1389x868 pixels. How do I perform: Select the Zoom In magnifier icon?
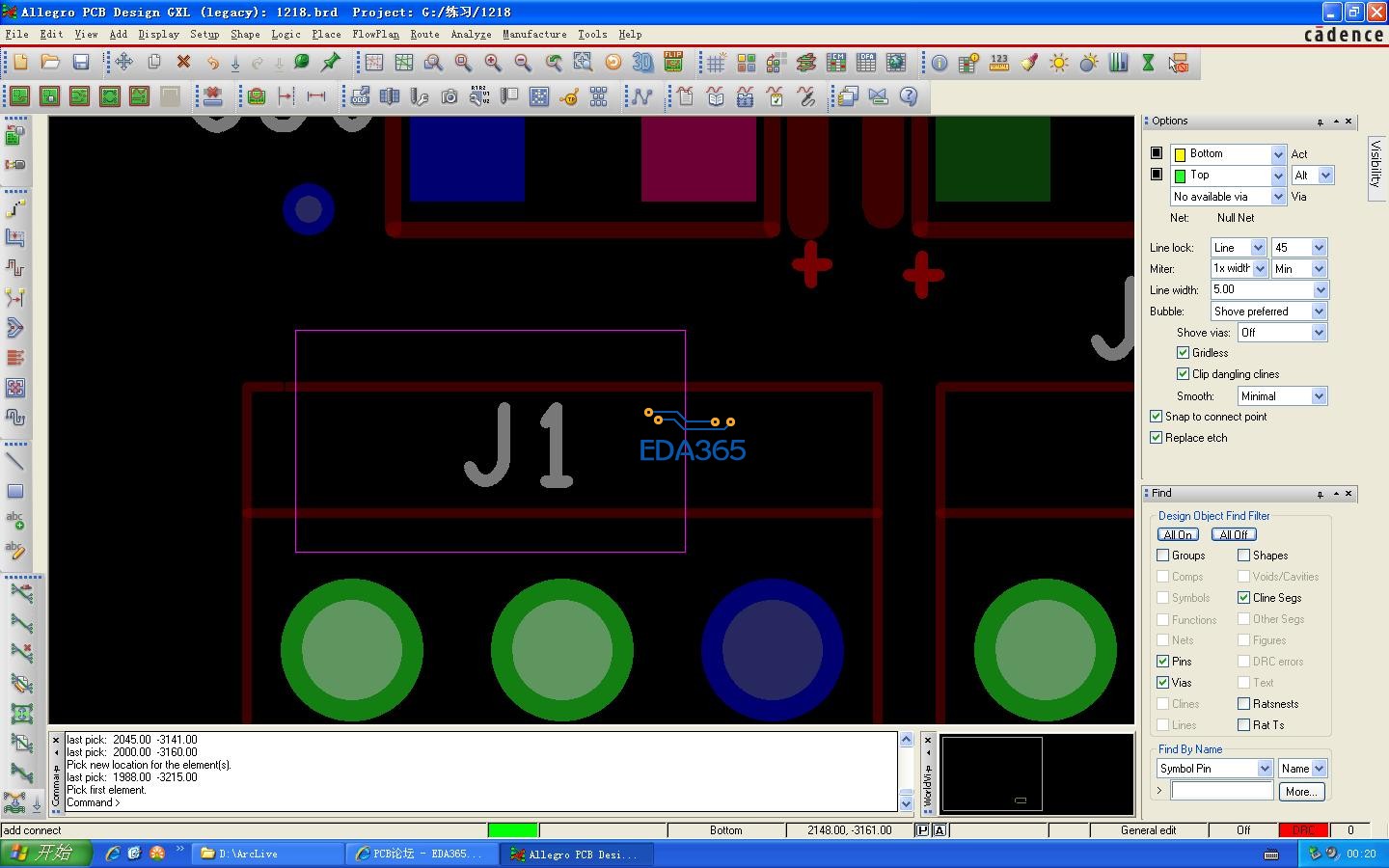pyautogui.click(x=493, y=63)
